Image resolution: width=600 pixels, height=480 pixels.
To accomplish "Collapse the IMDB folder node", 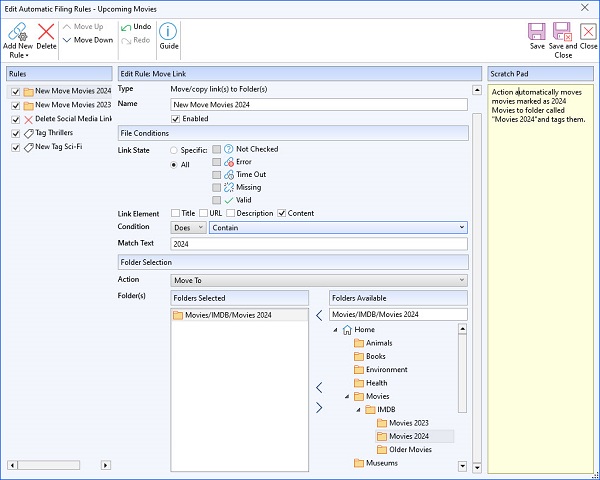I will coord(359,410).
